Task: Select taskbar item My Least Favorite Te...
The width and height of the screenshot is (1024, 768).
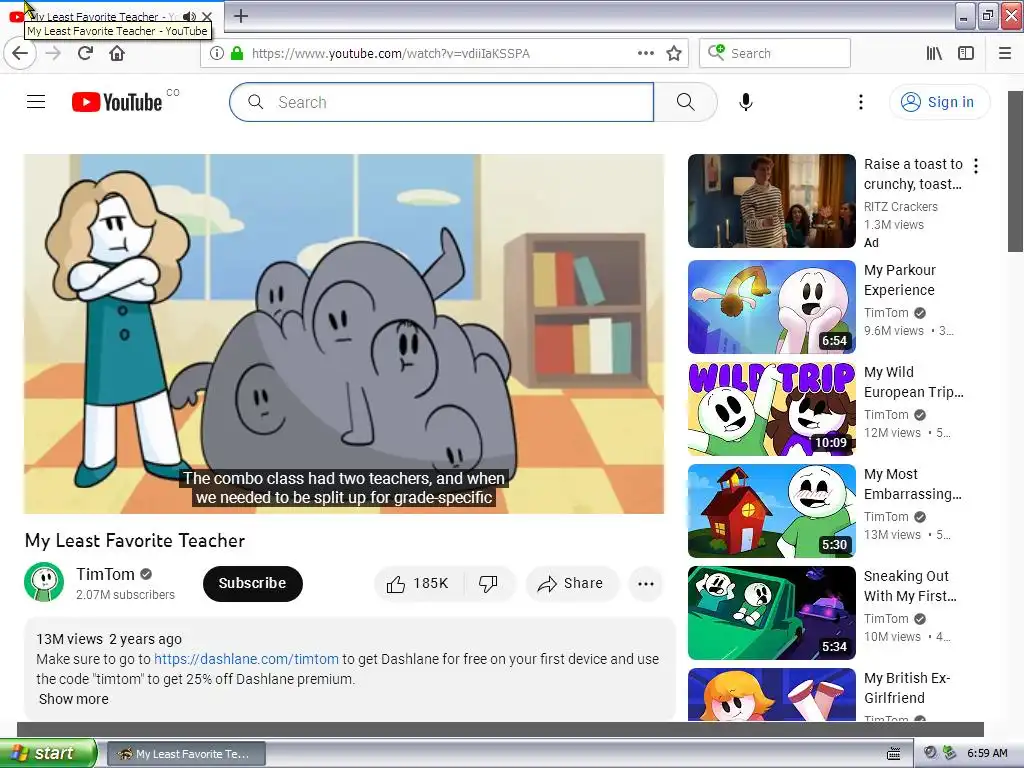Action: [186, 754]
